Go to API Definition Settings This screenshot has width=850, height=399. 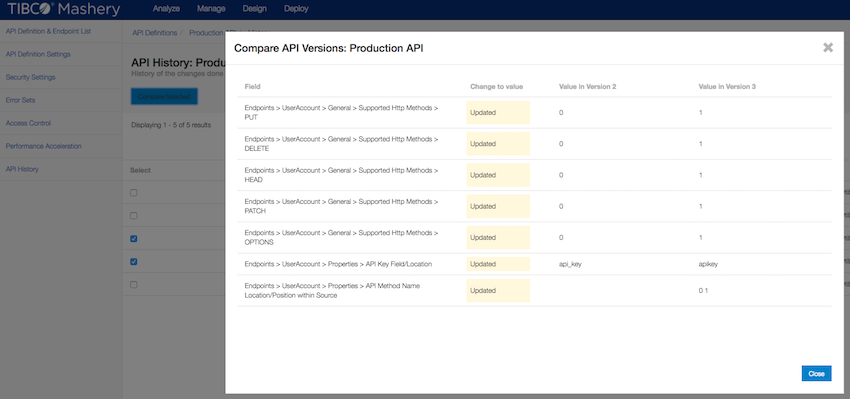[x=38, y=54]
